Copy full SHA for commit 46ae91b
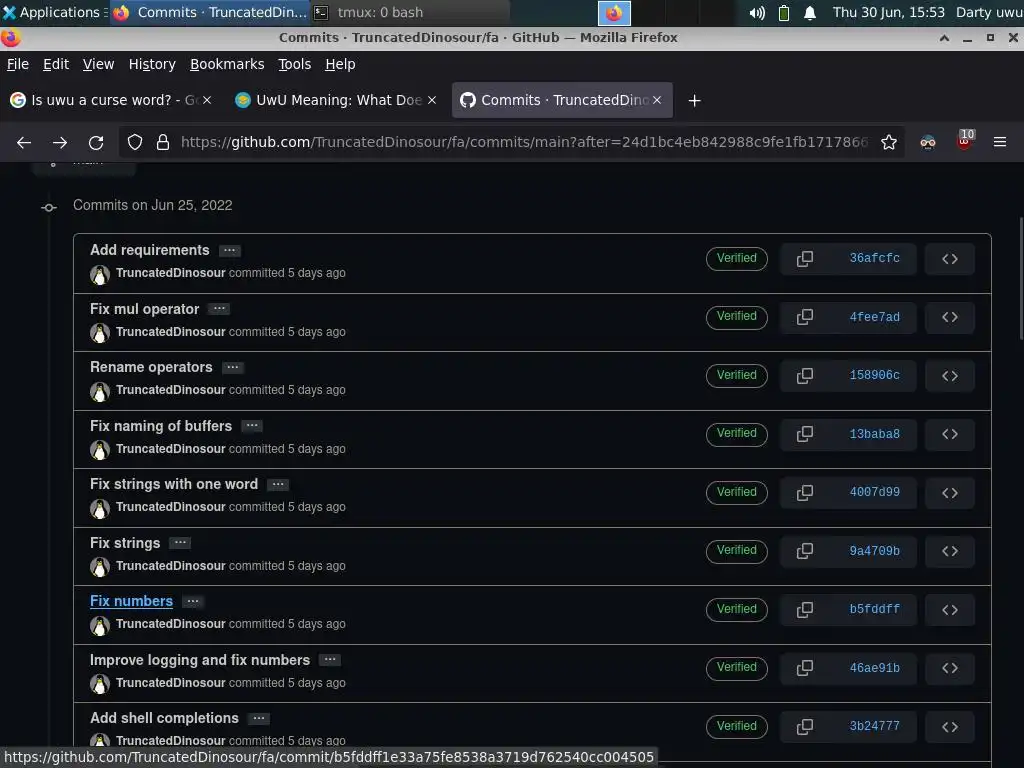 click(805, 667)
